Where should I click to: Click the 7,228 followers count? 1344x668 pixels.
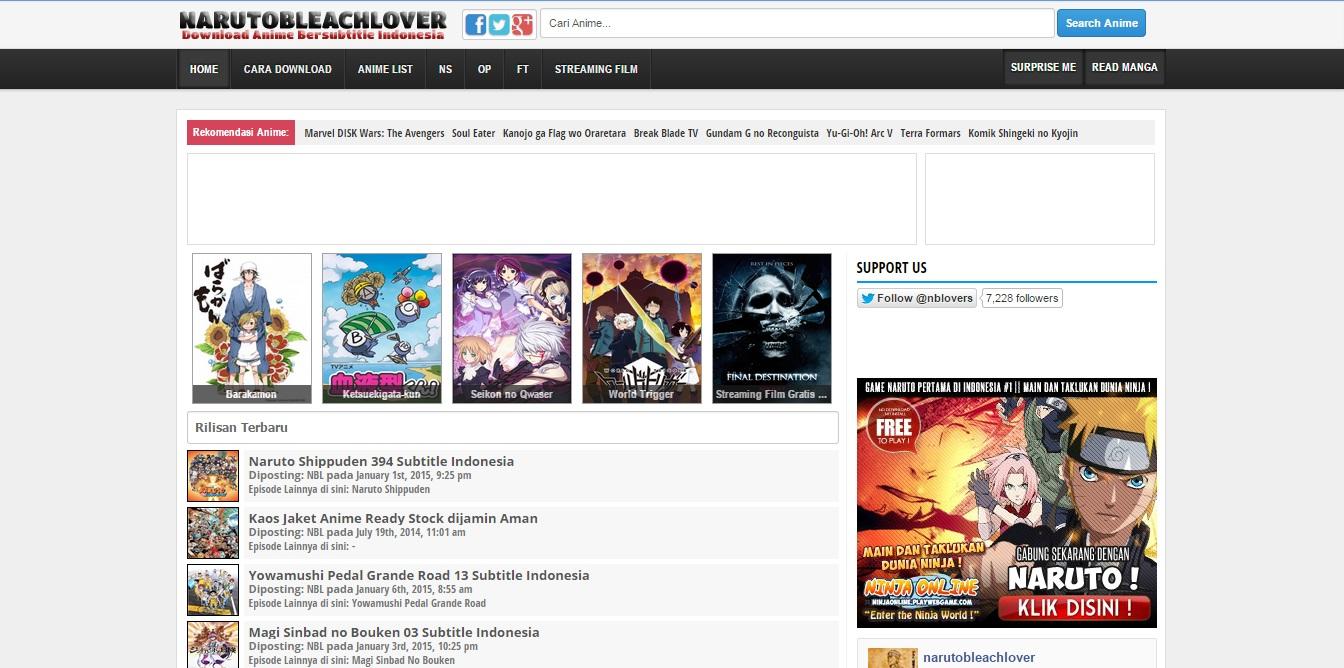coord(1022,298)
